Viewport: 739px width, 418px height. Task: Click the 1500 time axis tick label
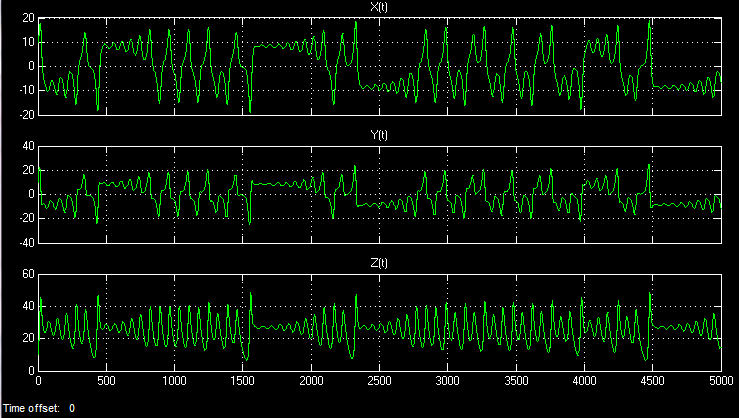pos(243,380)
